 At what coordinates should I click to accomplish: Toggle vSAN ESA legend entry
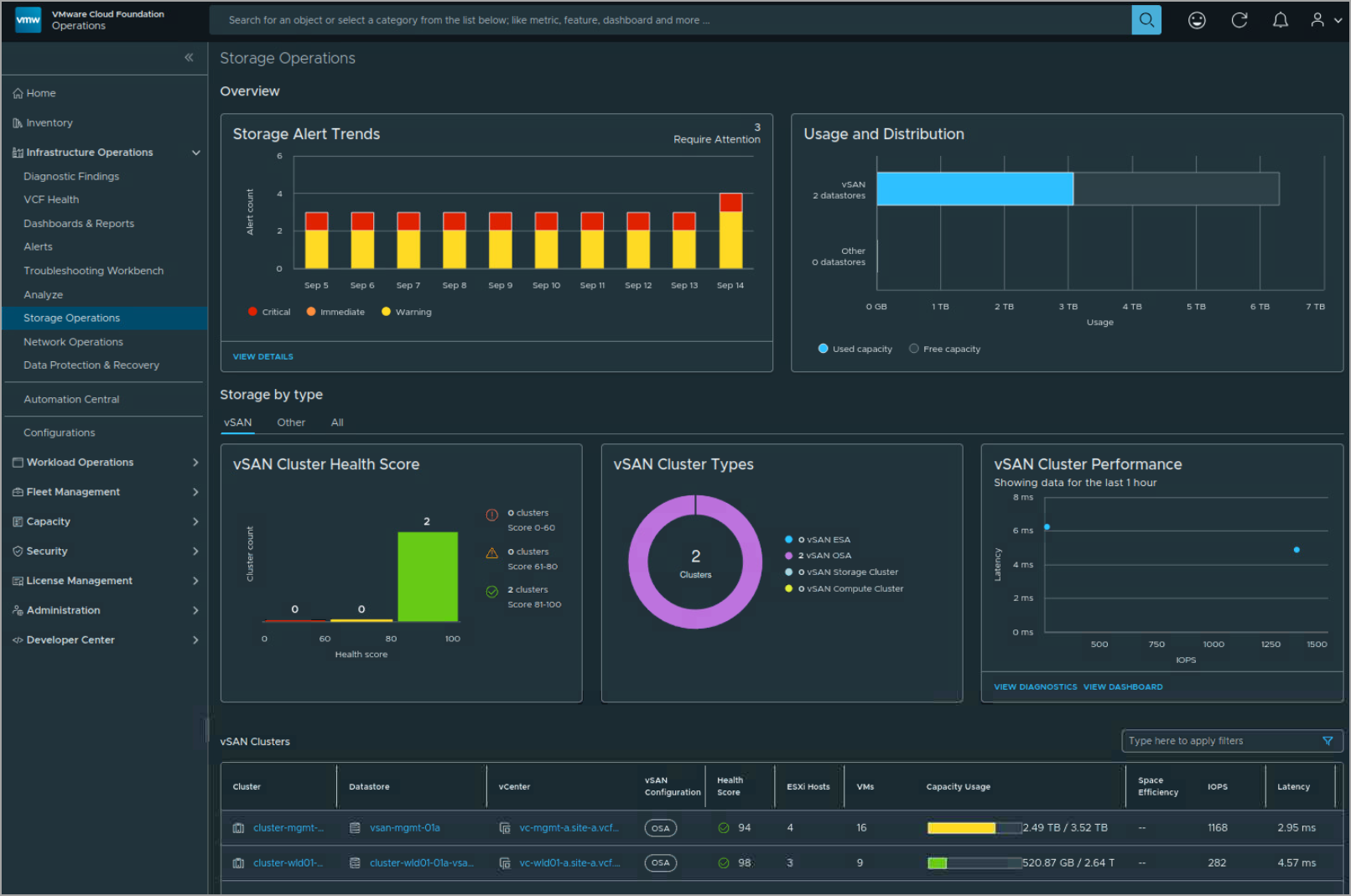click(818, 540)
